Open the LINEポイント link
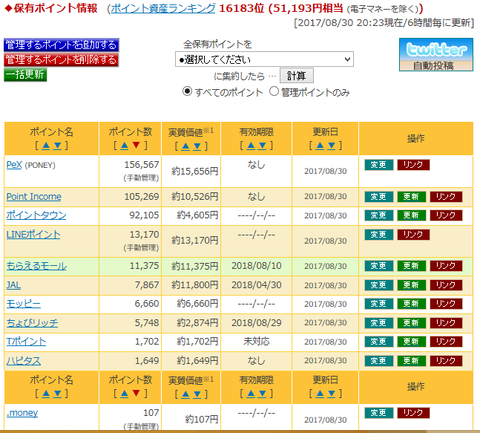 click(x=33, y=234)
